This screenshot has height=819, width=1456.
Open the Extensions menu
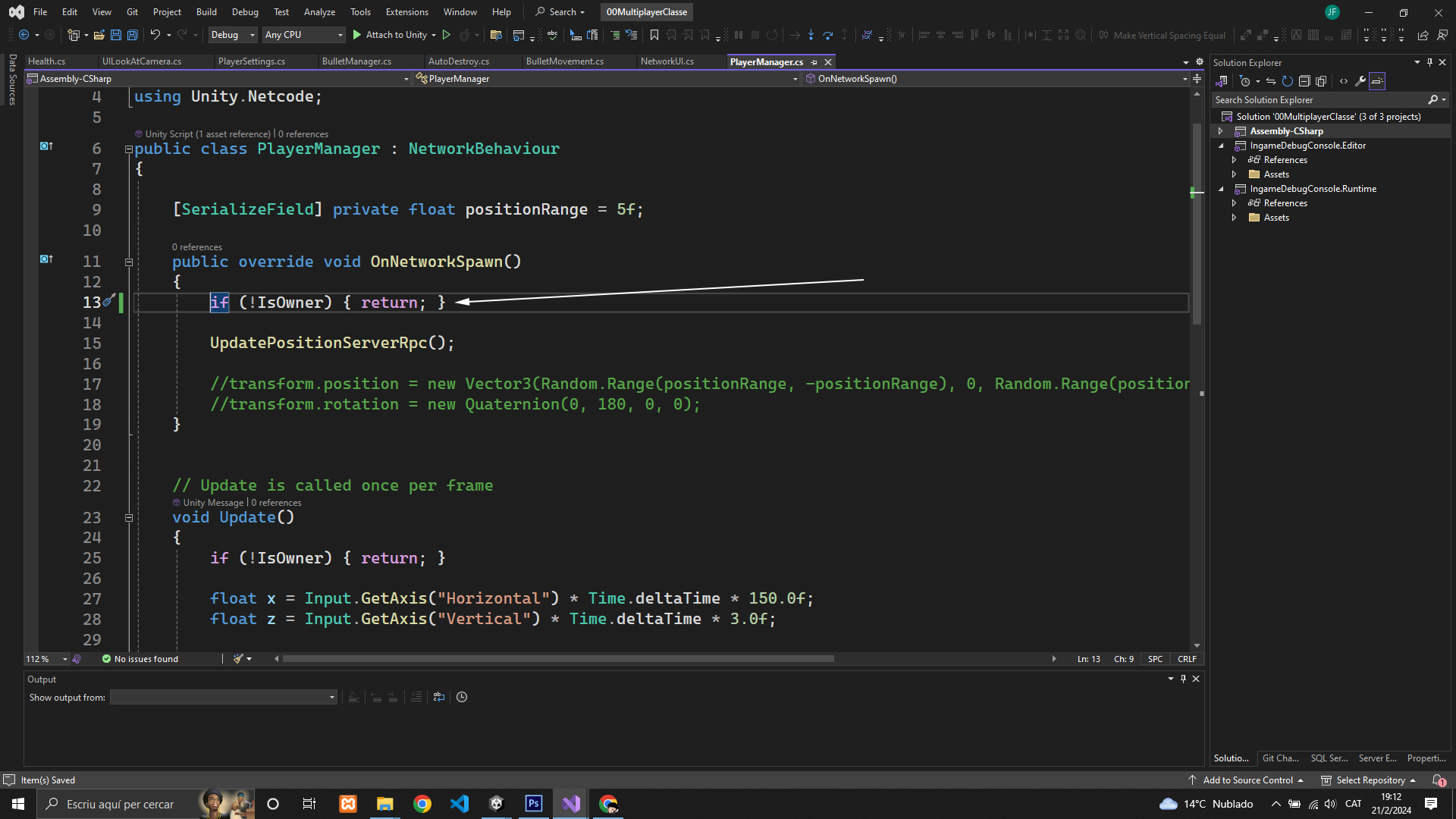(406, 12)
